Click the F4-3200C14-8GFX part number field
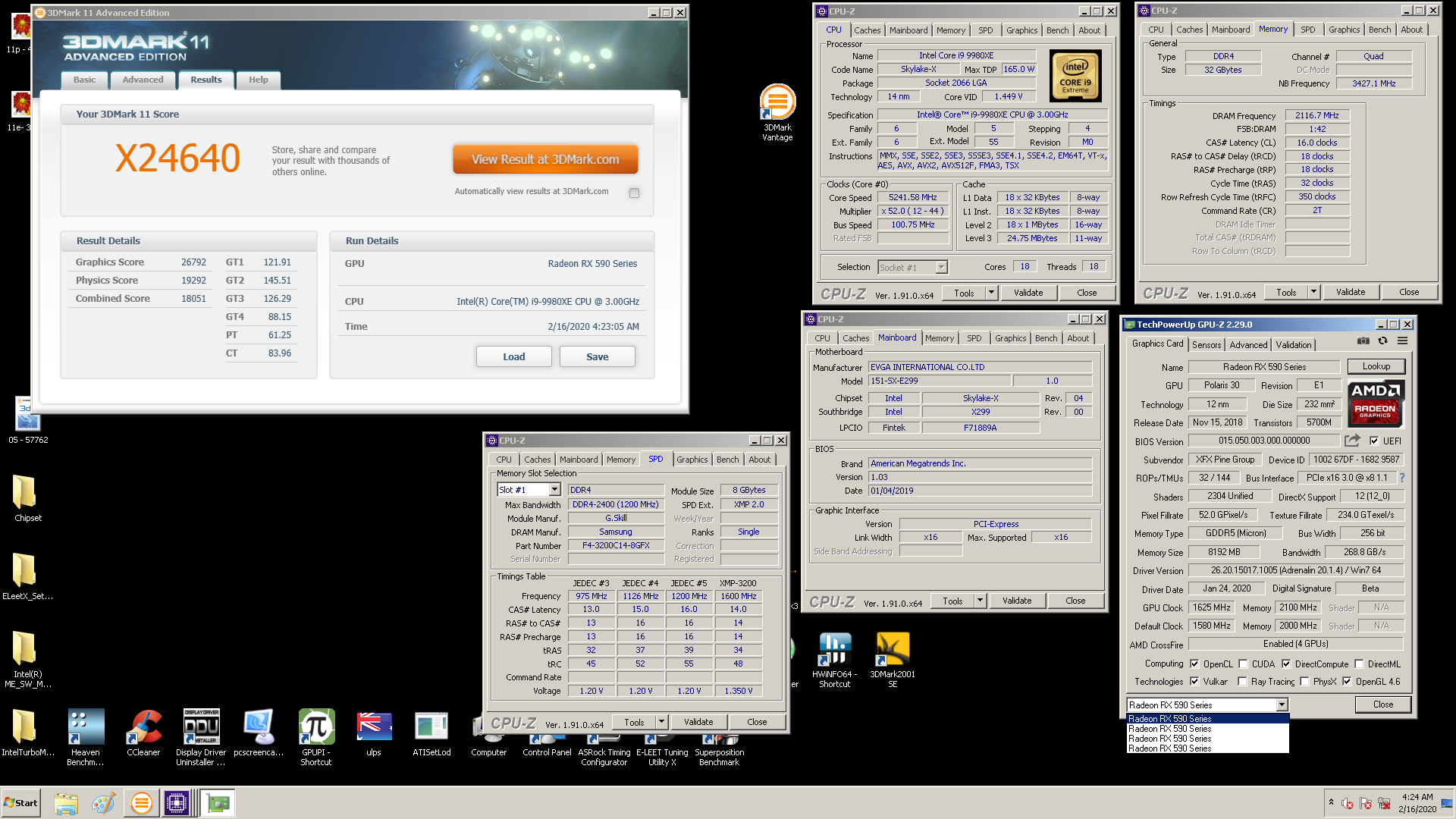 coord(615,545)
